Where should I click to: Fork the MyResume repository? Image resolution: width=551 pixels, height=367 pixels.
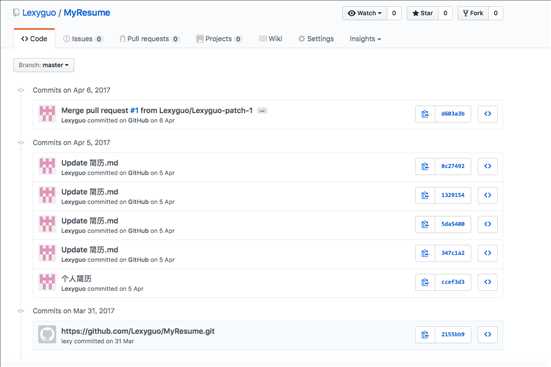point(473,13)
